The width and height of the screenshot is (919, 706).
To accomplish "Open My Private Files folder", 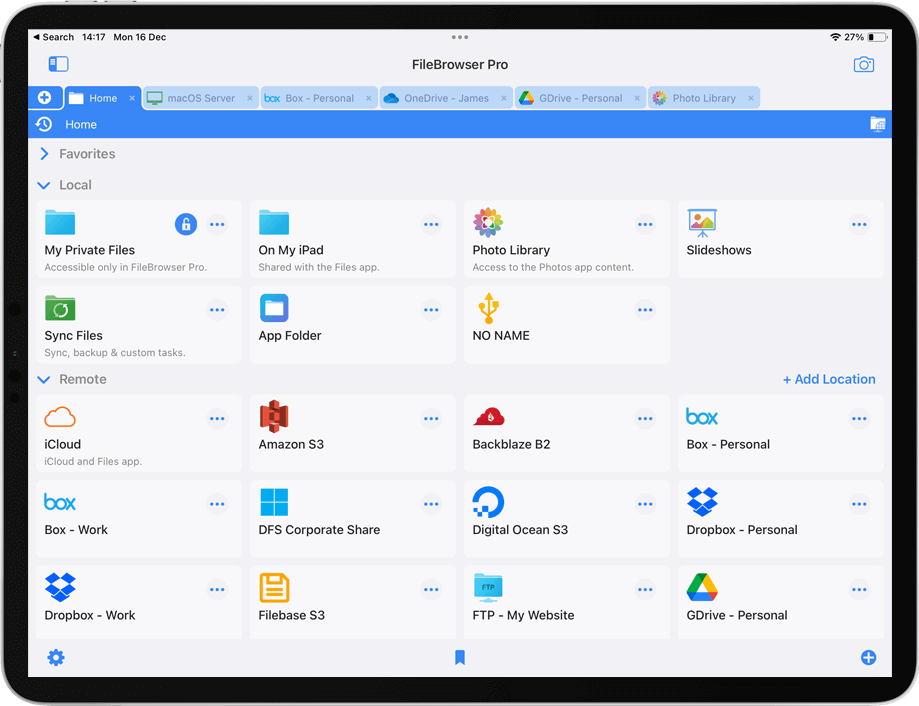I will coord(139,239).
